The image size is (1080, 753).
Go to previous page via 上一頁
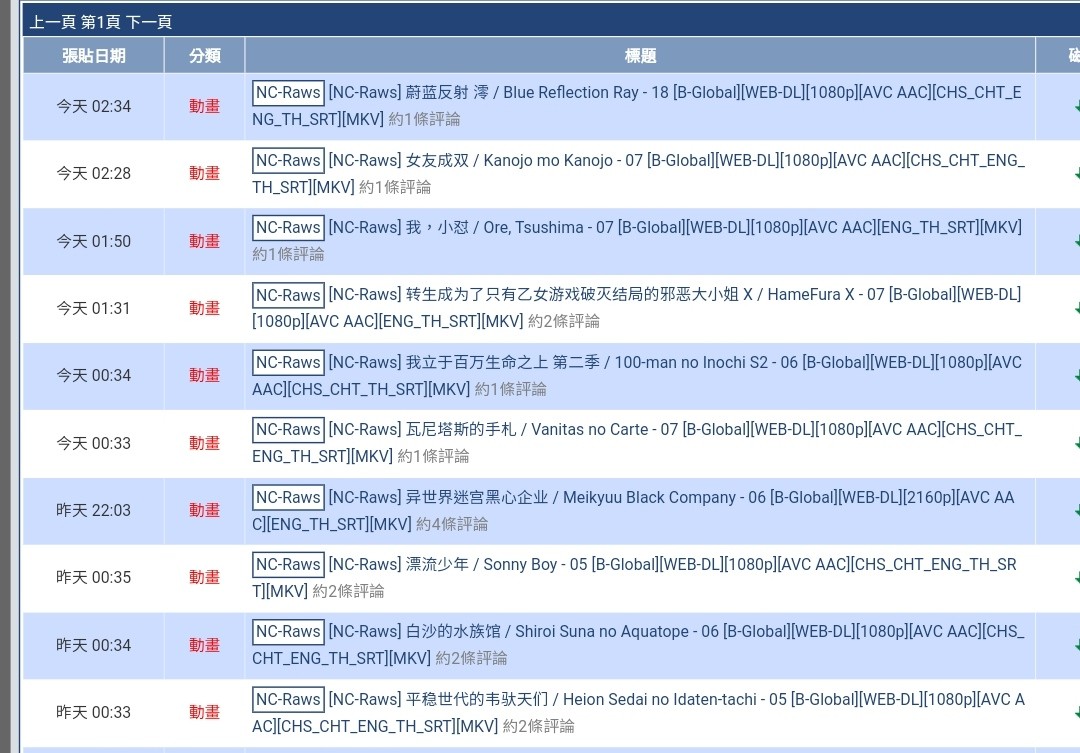click(52, 22)
